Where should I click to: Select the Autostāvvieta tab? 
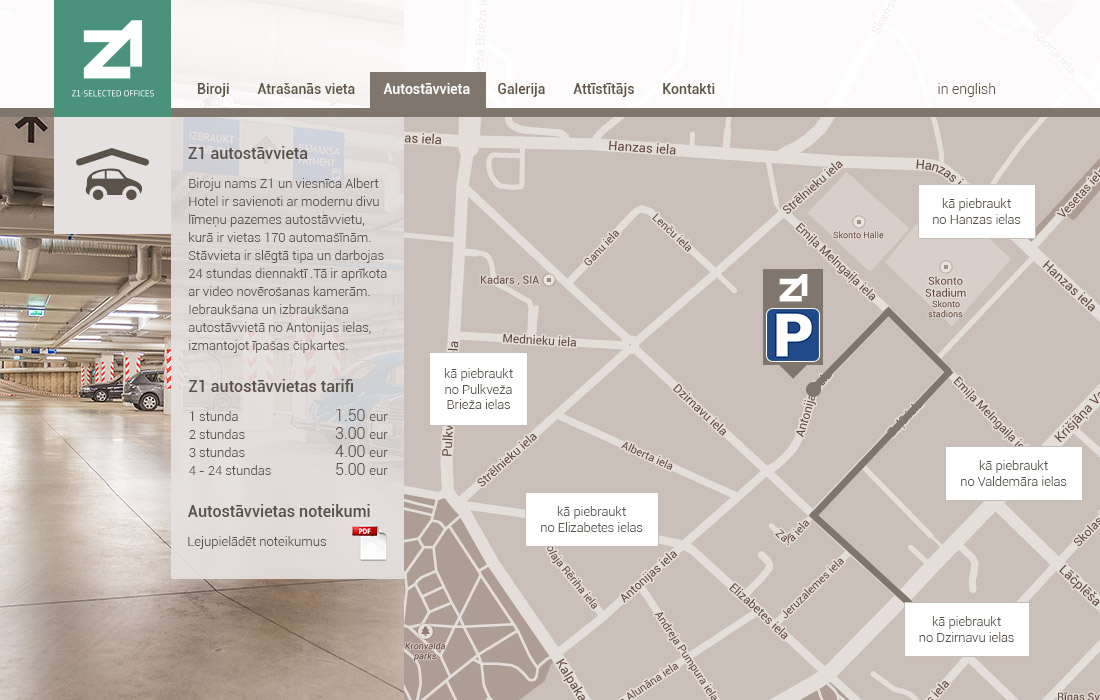[x=427, y=90]
